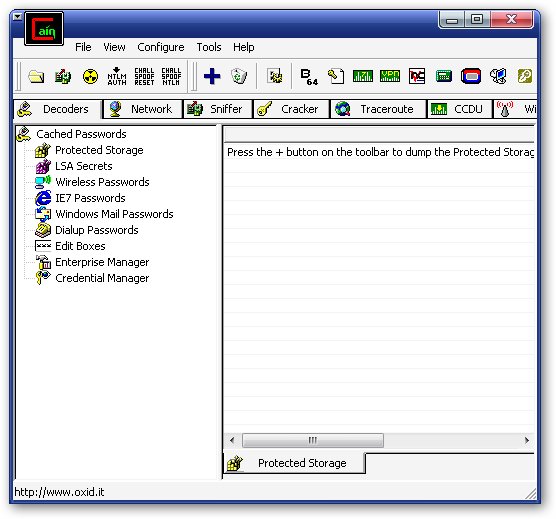Click the horizontal scrollbar thumb
556x519 pixels.
pyautogui.click(x=312, y=440)
